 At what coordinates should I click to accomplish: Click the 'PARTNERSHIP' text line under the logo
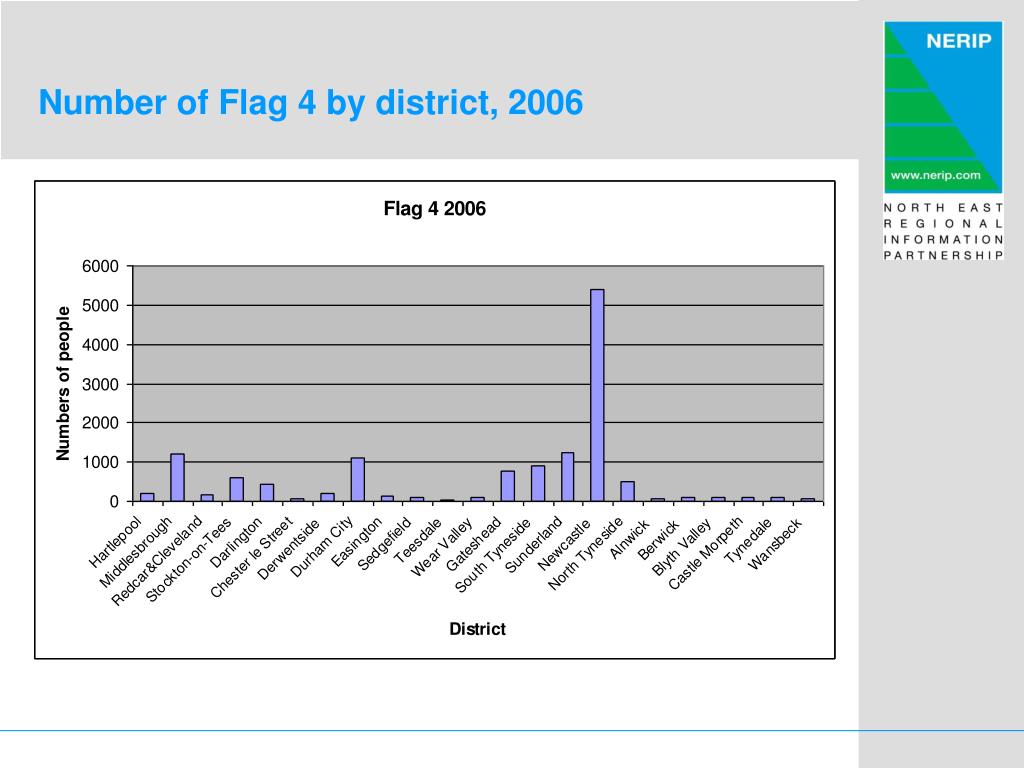943,255
